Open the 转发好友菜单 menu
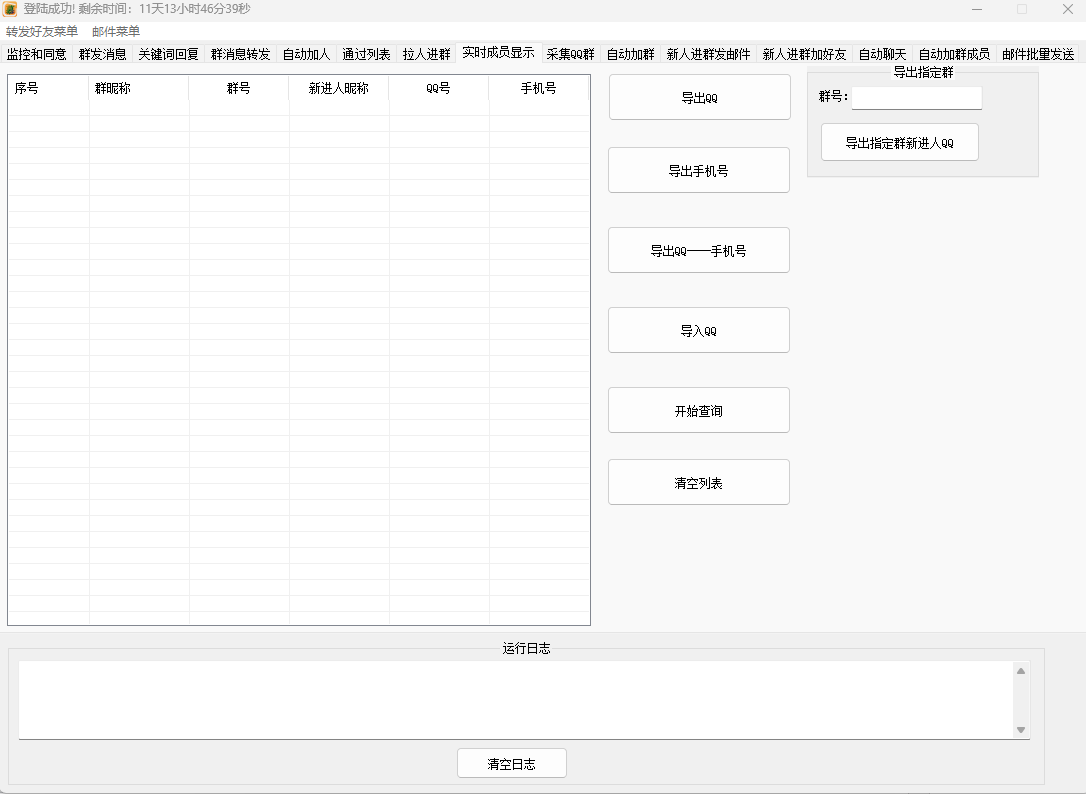The image size is (1086, 794). pos(40,31)
